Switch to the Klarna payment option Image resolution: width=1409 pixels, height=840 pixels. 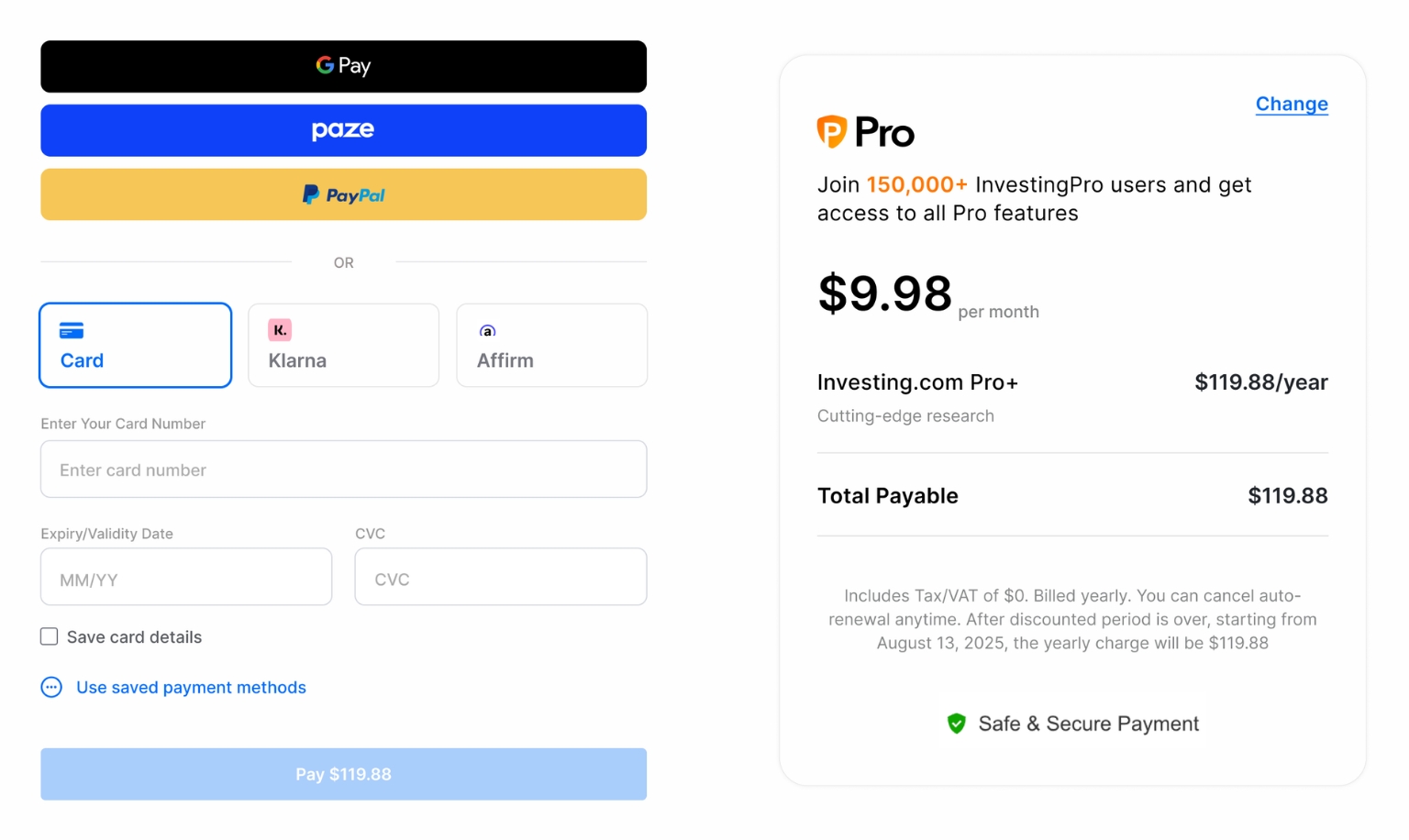coord(344,346)
